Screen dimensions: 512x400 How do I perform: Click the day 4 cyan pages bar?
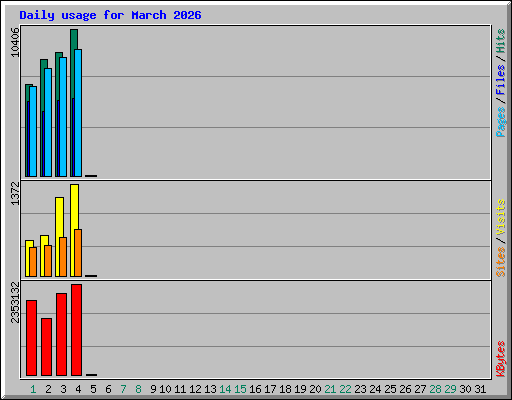78,113
